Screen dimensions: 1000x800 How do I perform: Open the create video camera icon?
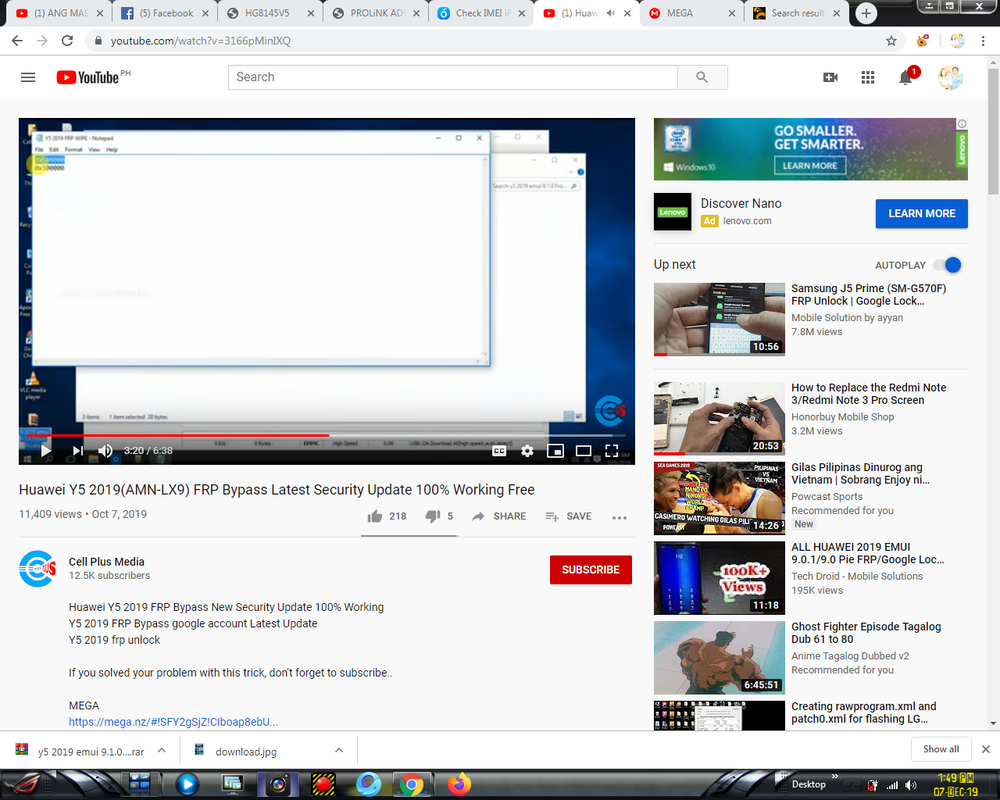(830, 77)
